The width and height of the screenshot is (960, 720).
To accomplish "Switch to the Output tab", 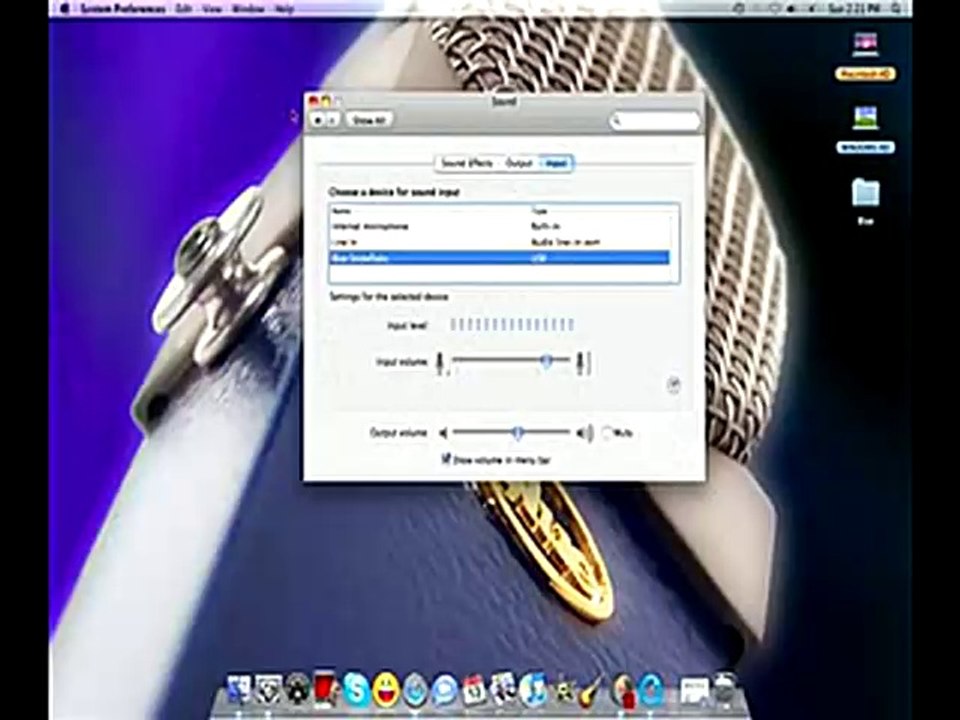I will point(519,163).
